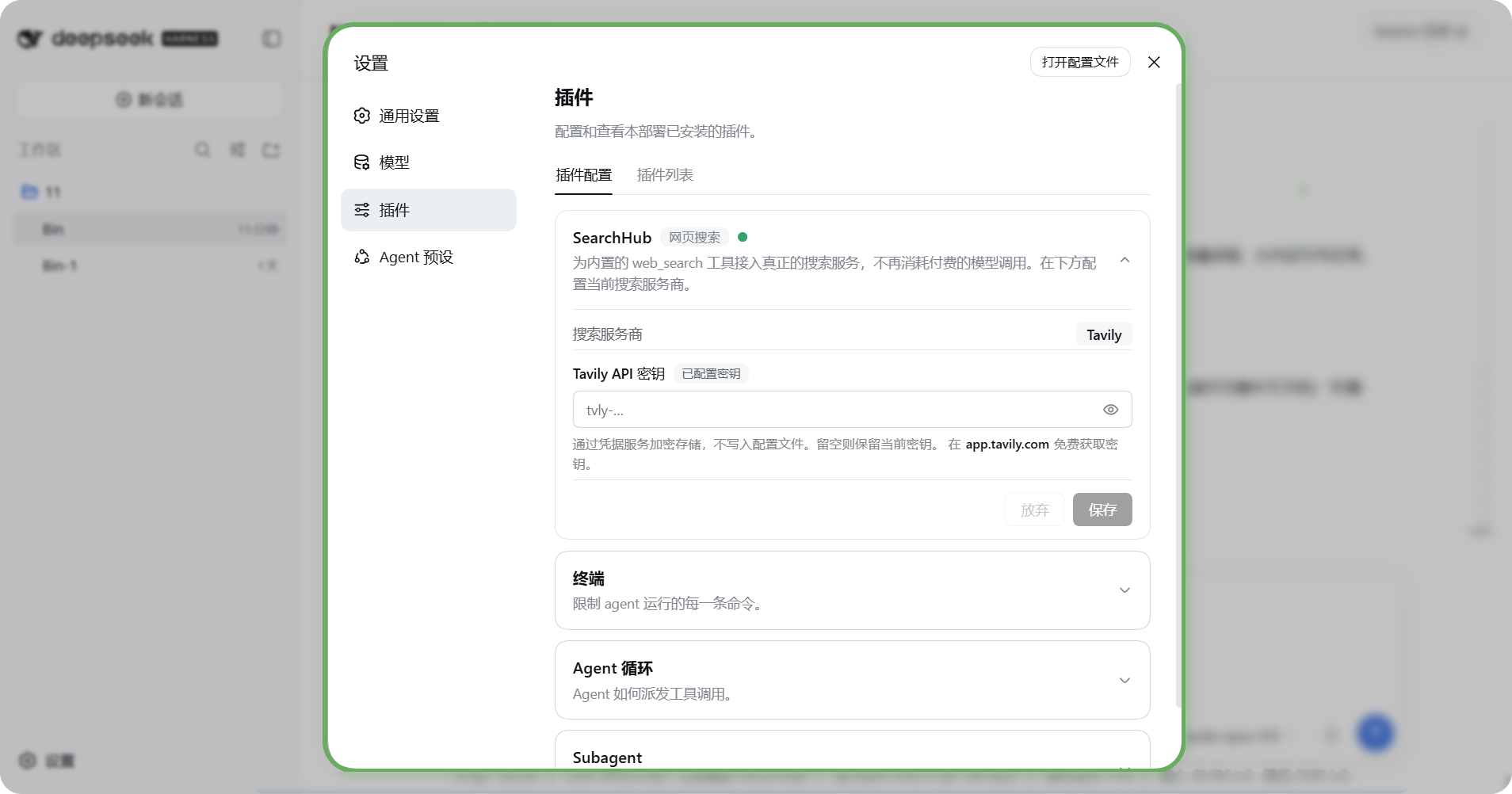Collapse the SearchHub plugin card

pos(1124,261)
